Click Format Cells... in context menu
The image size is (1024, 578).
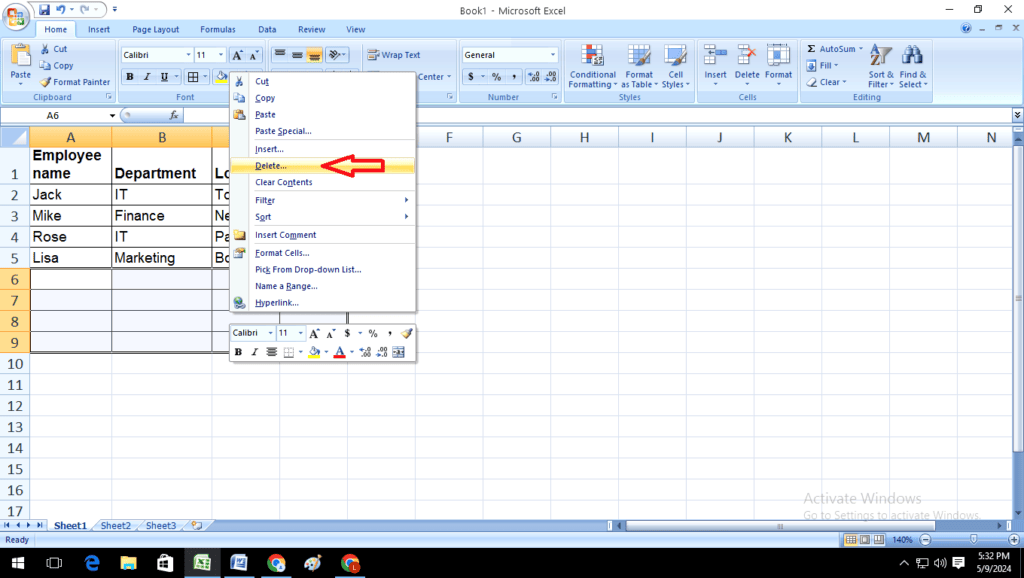(x=282, y=253)
